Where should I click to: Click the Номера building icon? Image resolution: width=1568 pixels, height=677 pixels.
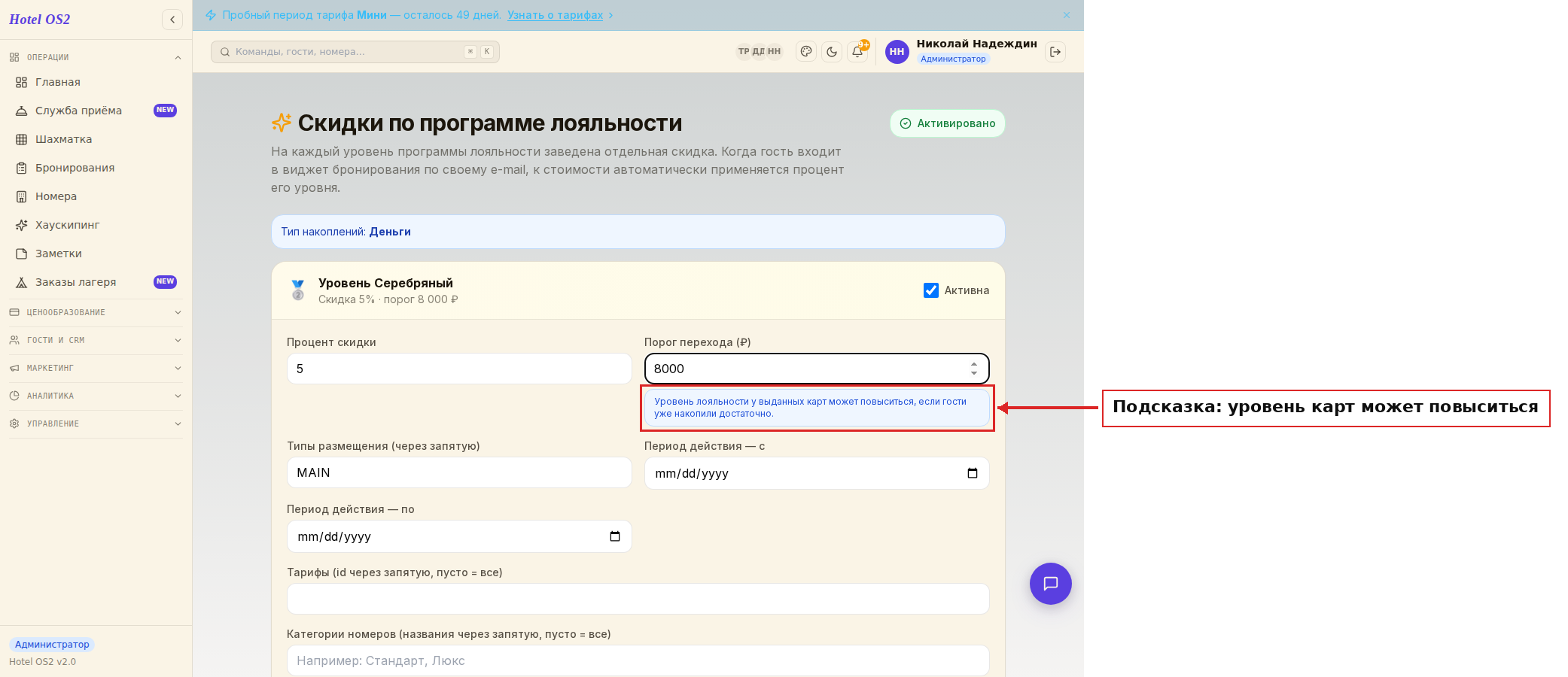point(22,196)
